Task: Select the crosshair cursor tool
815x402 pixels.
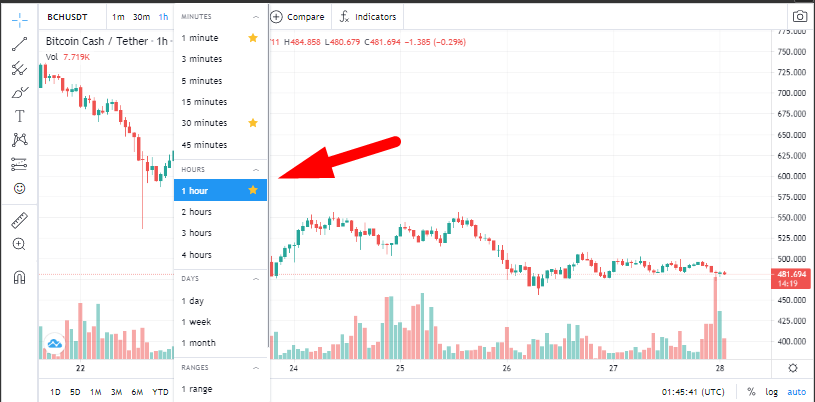Action: (20, 20)
